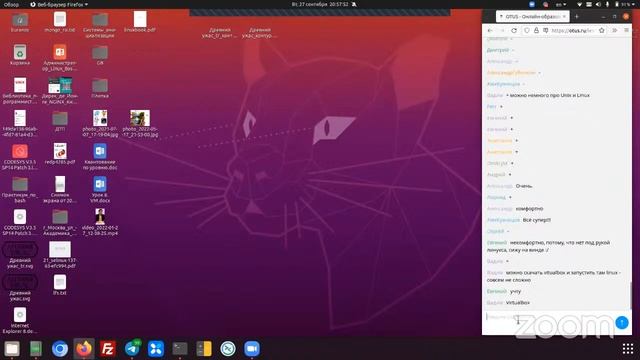Open the Древний ужас_tr.svg file
The height and width of the screenshot is (360, 640).
coord(20,255)
